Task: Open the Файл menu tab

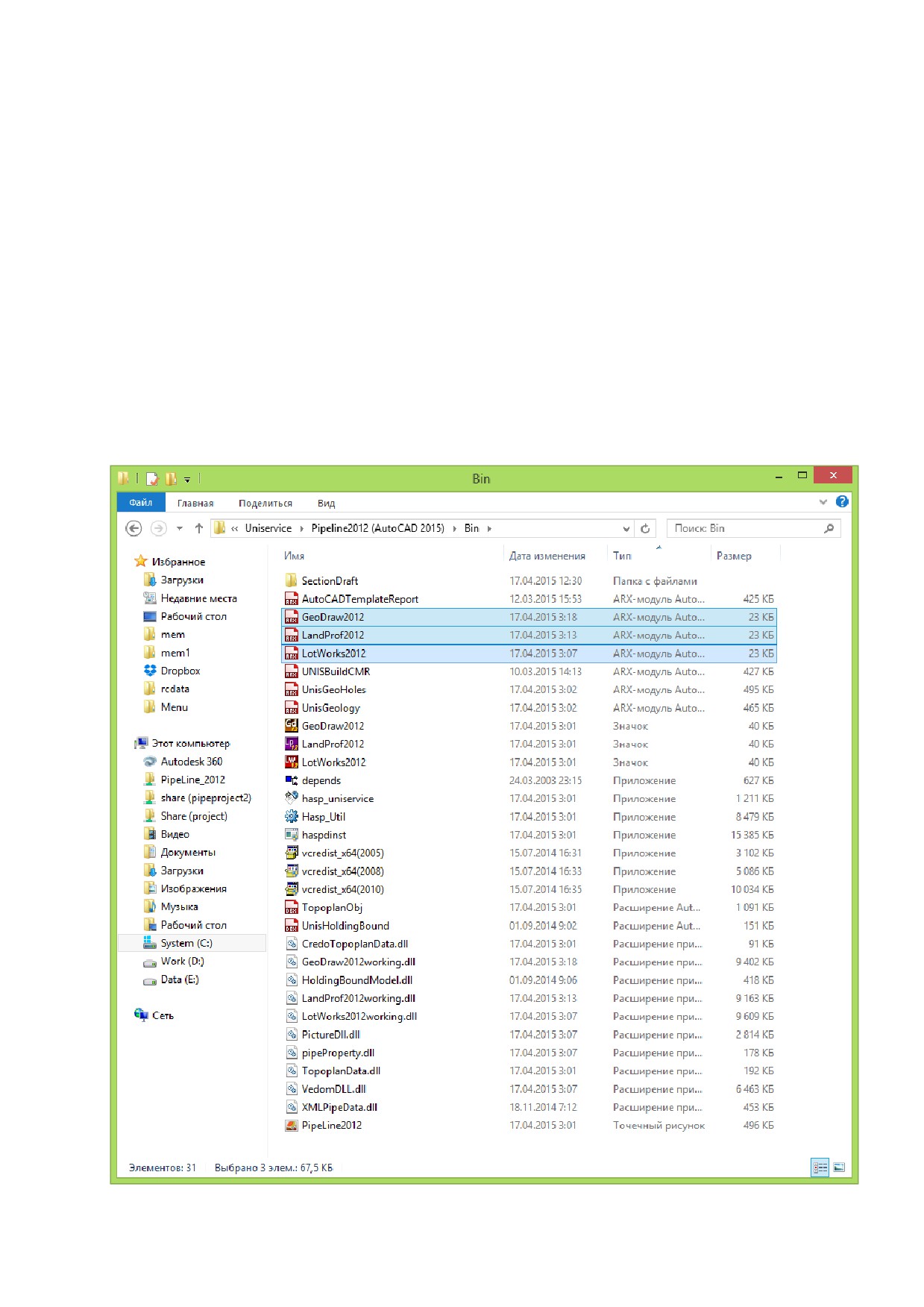Action: point(141,502)
